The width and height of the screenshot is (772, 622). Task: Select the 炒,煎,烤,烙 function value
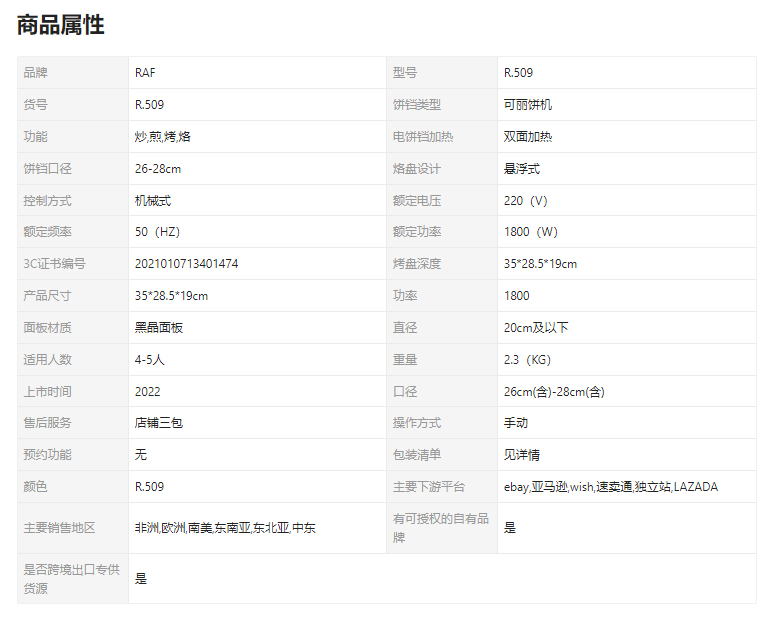[x=162, y=137]
